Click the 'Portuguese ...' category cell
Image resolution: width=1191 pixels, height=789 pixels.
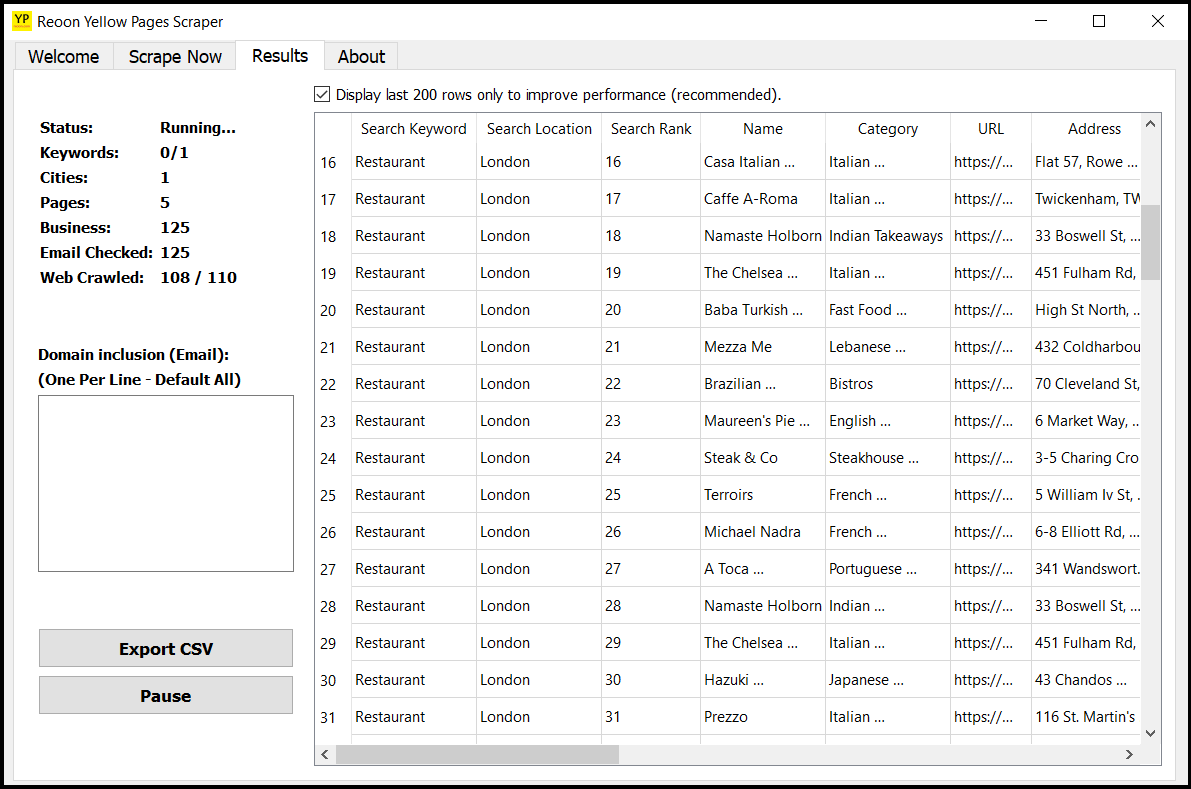point(888,569)
